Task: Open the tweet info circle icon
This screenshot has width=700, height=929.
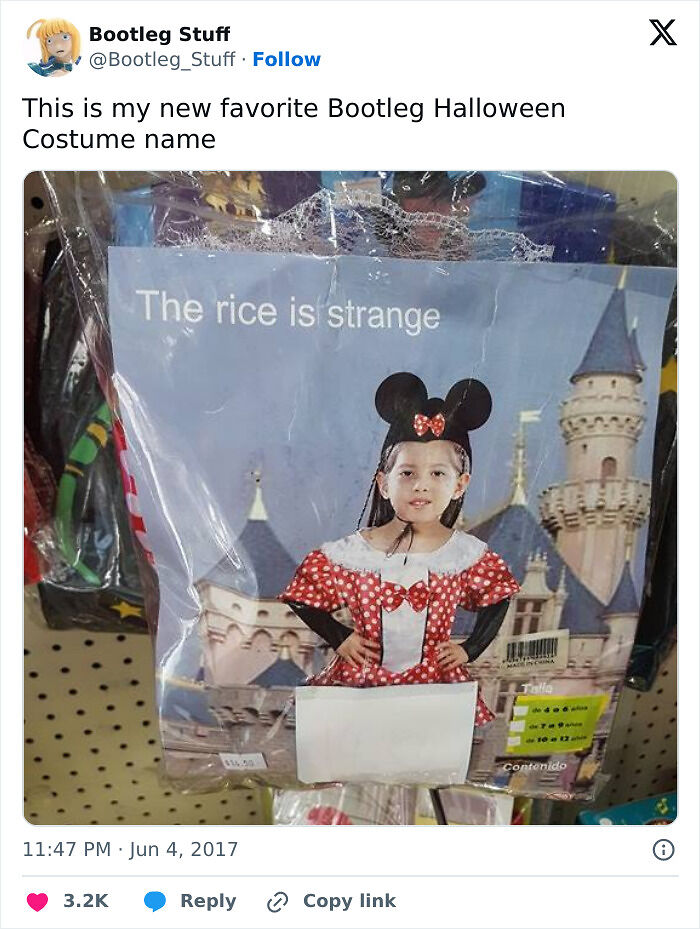Action: point(663,850)
